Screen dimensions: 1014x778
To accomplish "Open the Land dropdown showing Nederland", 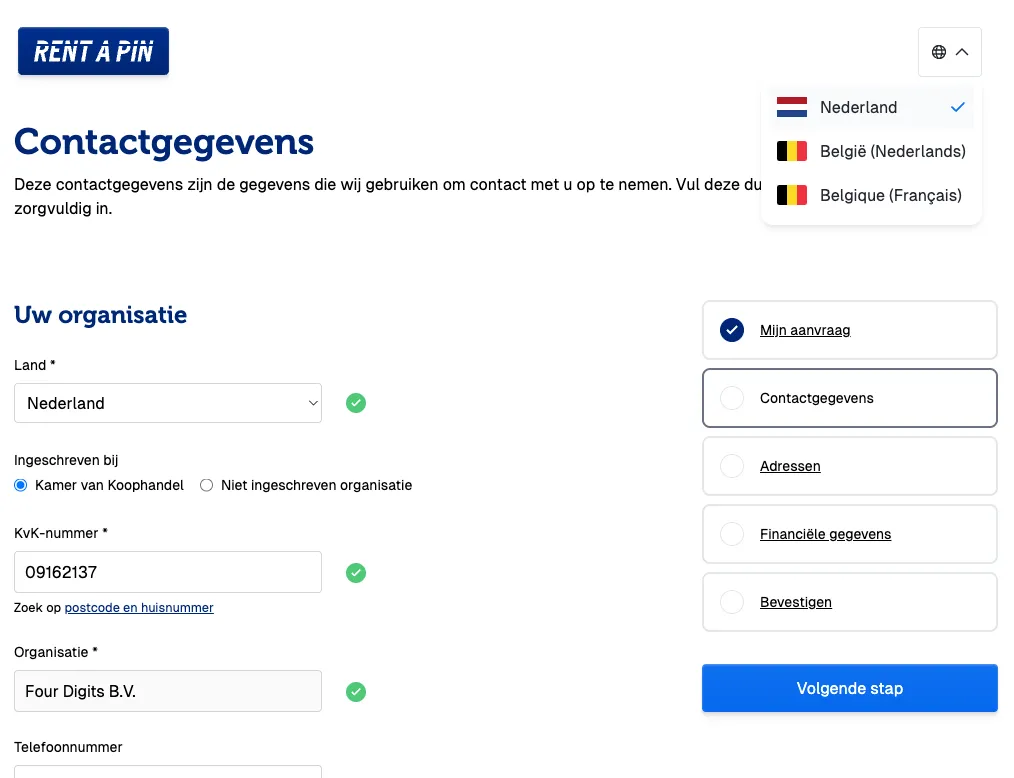I will [167, 403].
